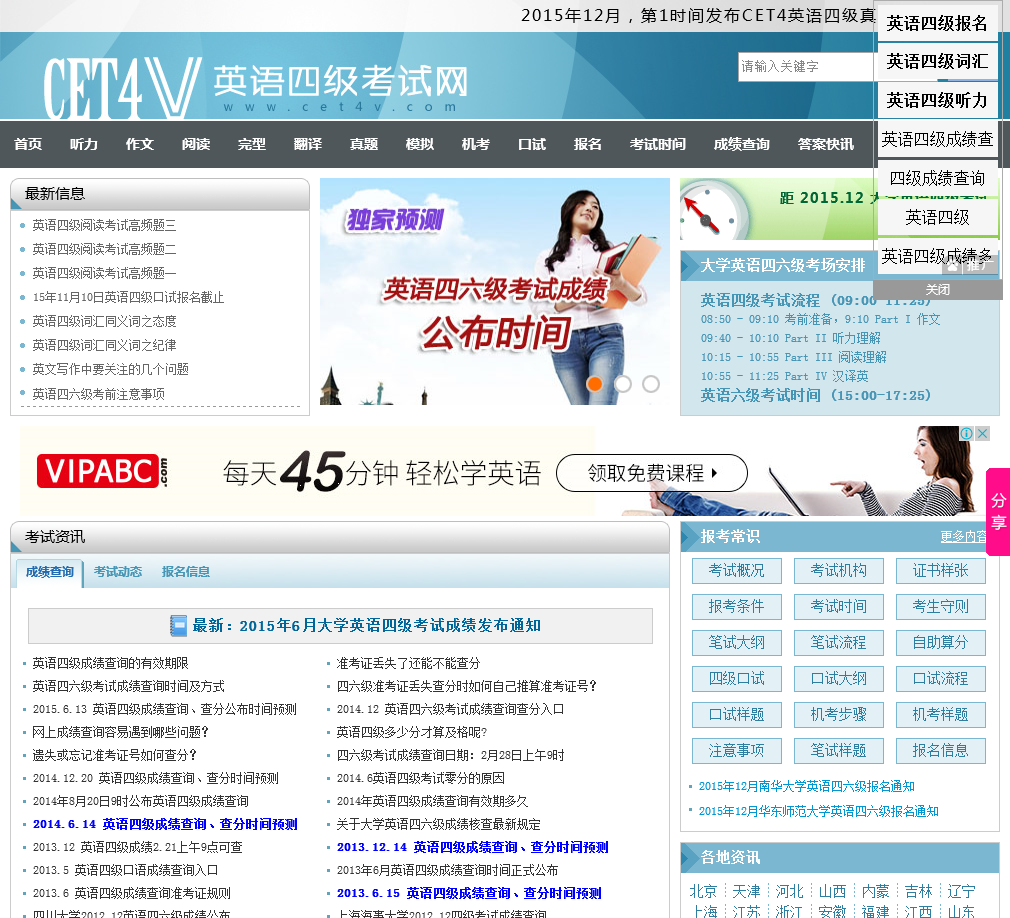Click the 四级口试 button
The width and height of the screenshot is (1010, 918).
tap(737, 679)
